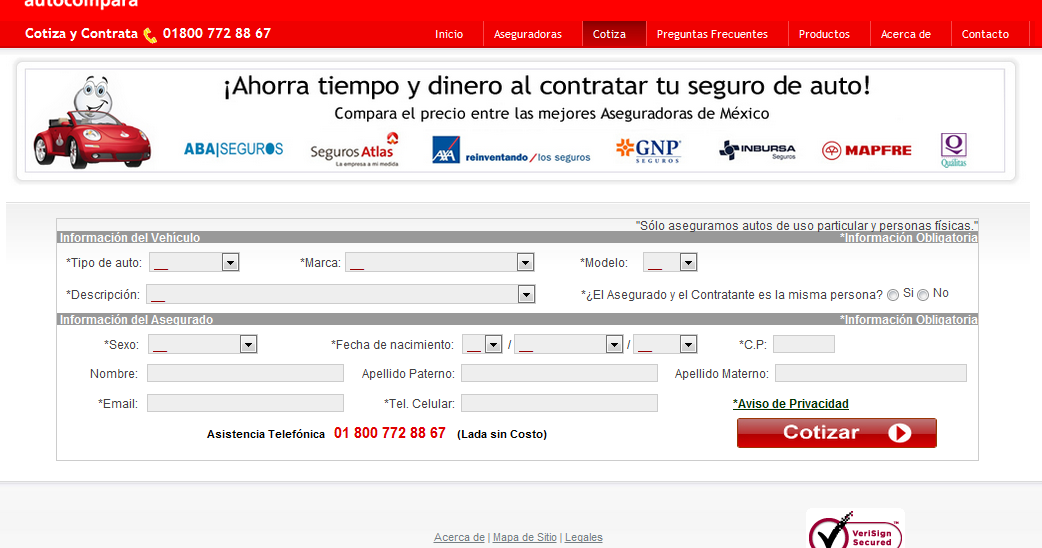Select the No radio button
Screen dimensions: 1042x548
pyautogui.click(x=923, y=295)
